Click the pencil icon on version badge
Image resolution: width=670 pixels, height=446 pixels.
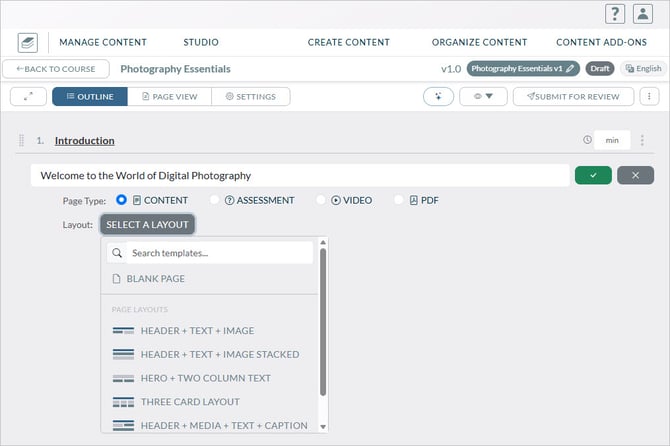click(570, 69)
